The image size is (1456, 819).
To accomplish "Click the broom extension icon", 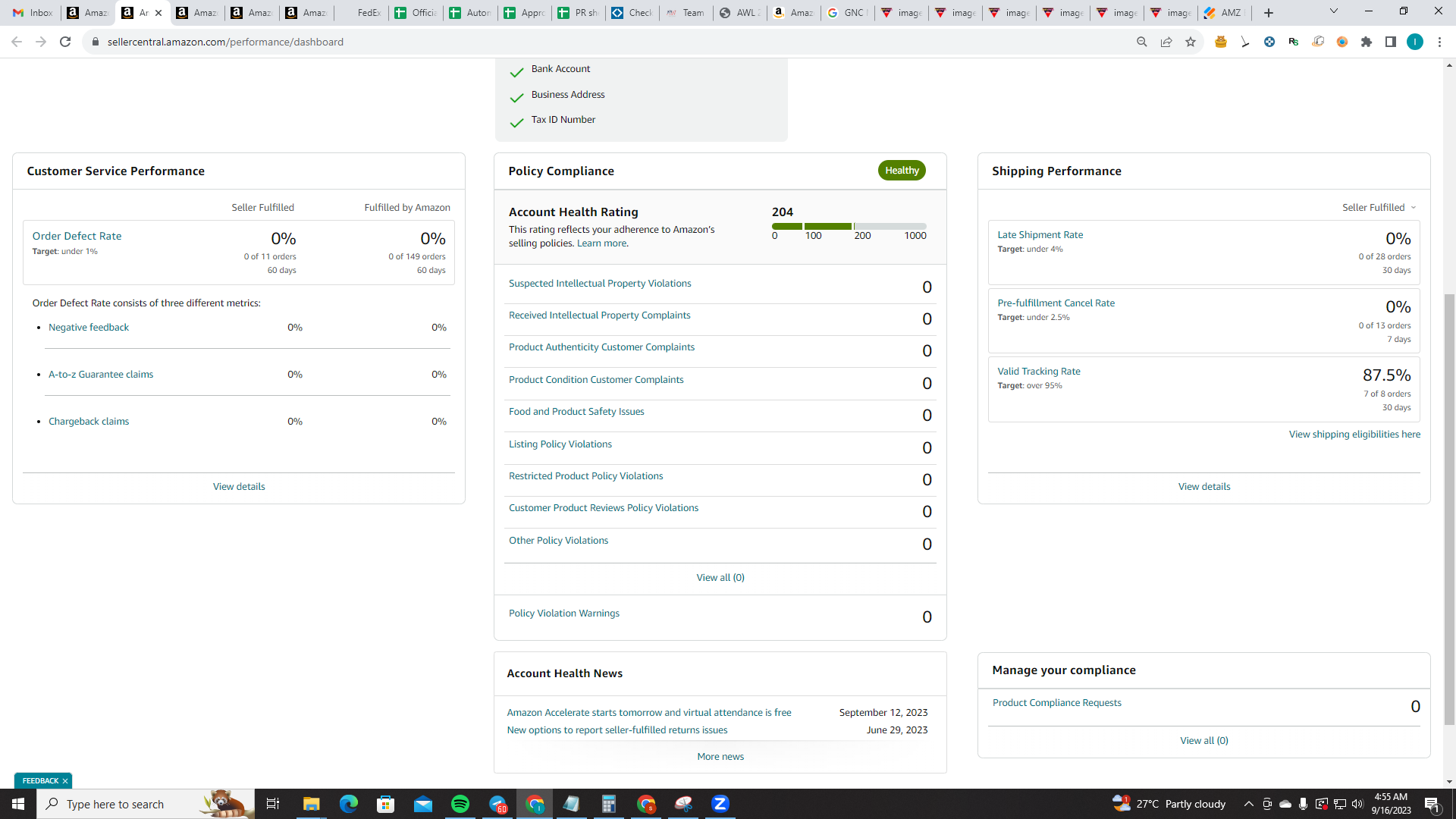I will (1245, 42).
